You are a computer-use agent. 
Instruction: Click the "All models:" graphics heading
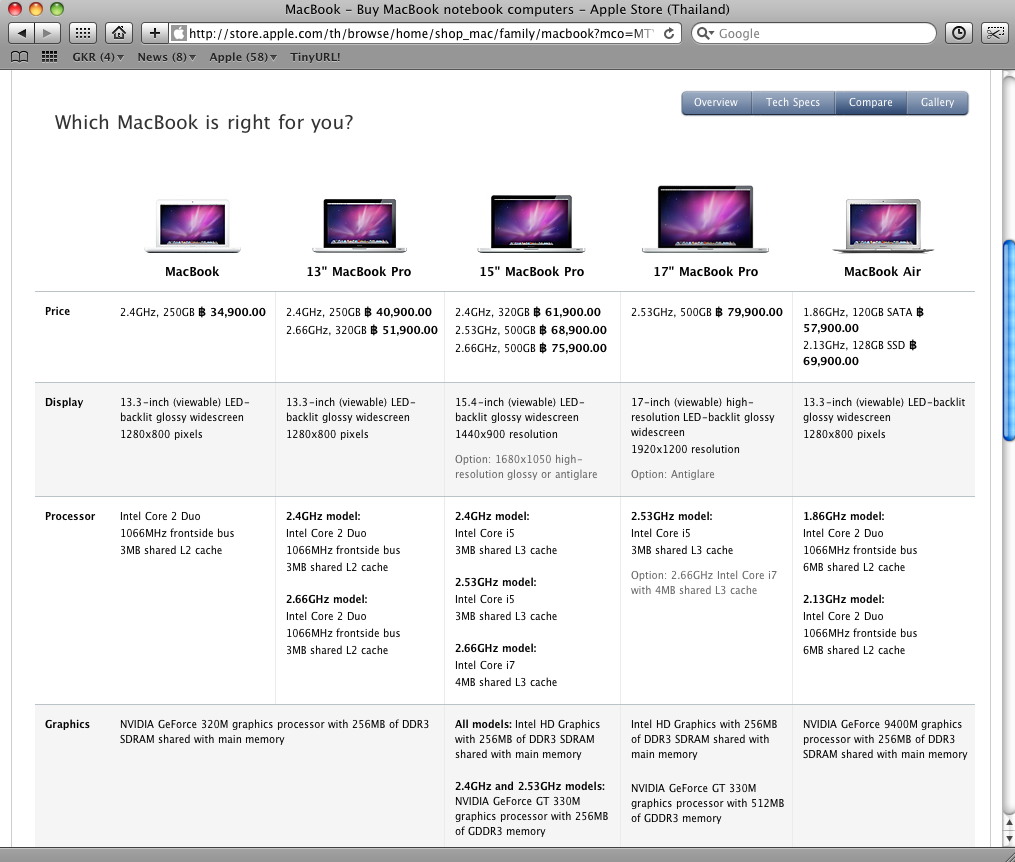click(483, 724)
